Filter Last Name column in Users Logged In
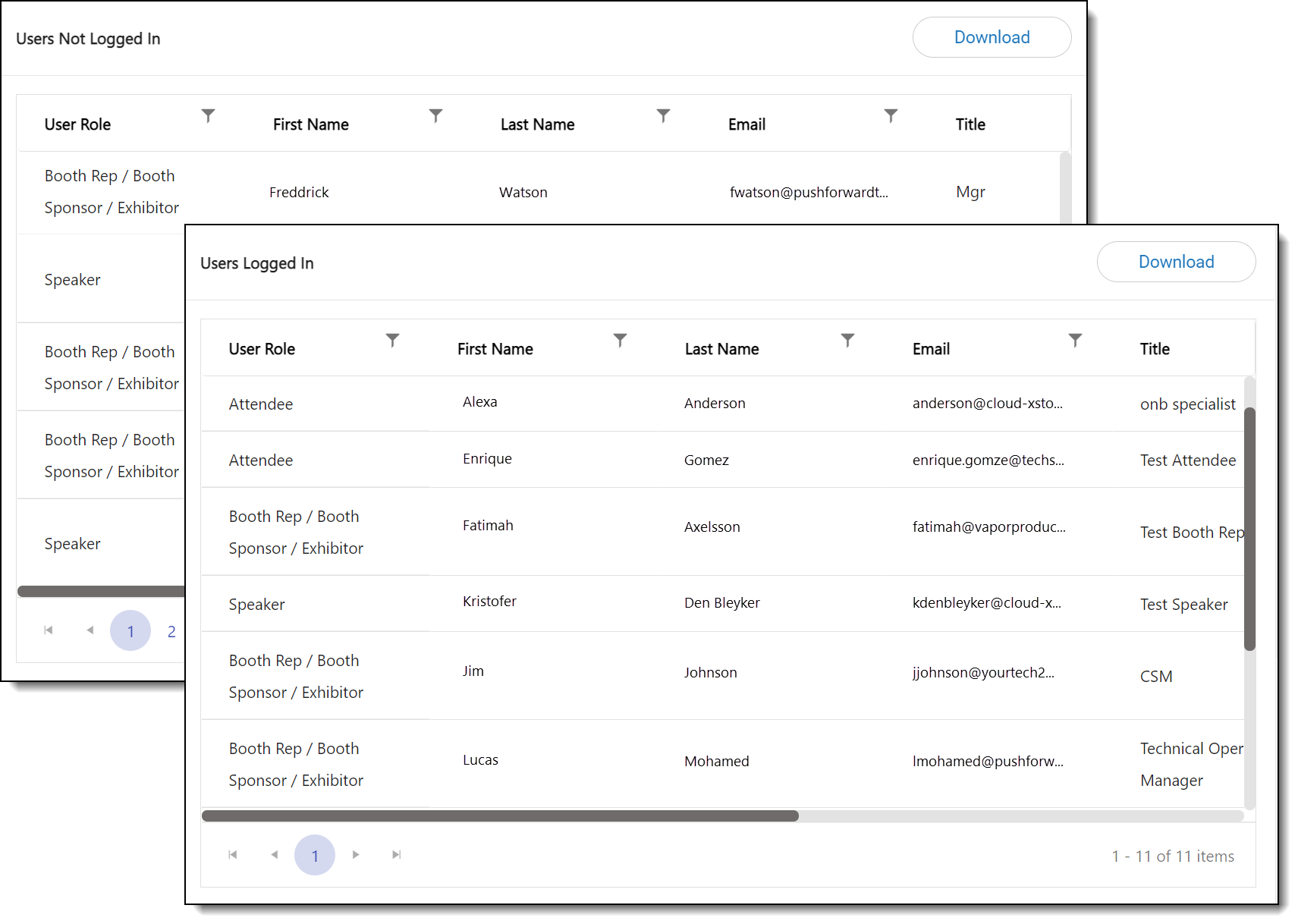Viewport: 1298px width, 924px height. pos(847,340)
